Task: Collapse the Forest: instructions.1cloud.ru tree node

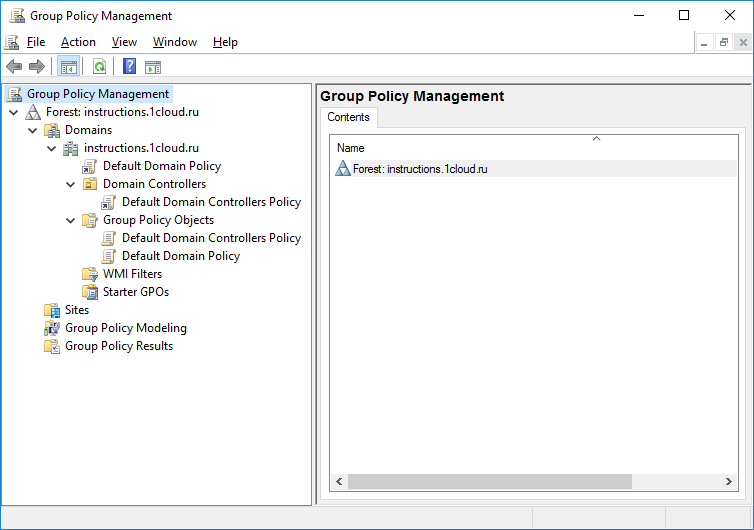Action: (x=13, y=112)
